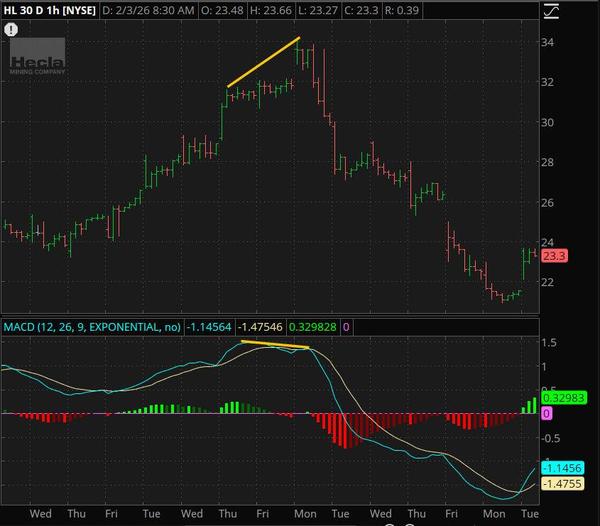Screen dimensions: 600x526
Task: Click the red 23.3 price bubble
Action: tap(555, 256)
